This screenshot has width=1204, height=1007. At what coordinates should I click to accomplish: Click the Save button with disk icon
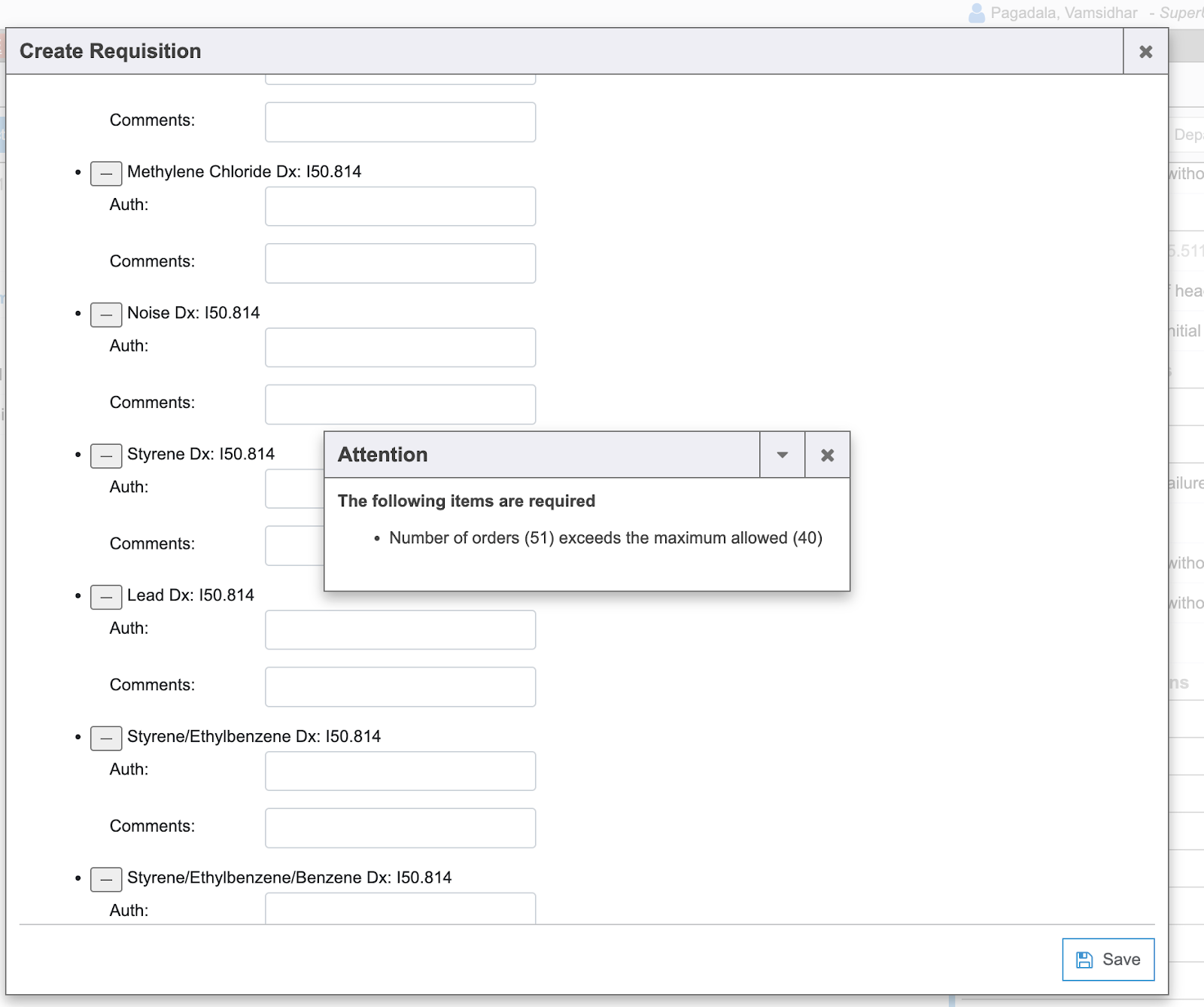pyautogui.click(x=1108, y=960)
